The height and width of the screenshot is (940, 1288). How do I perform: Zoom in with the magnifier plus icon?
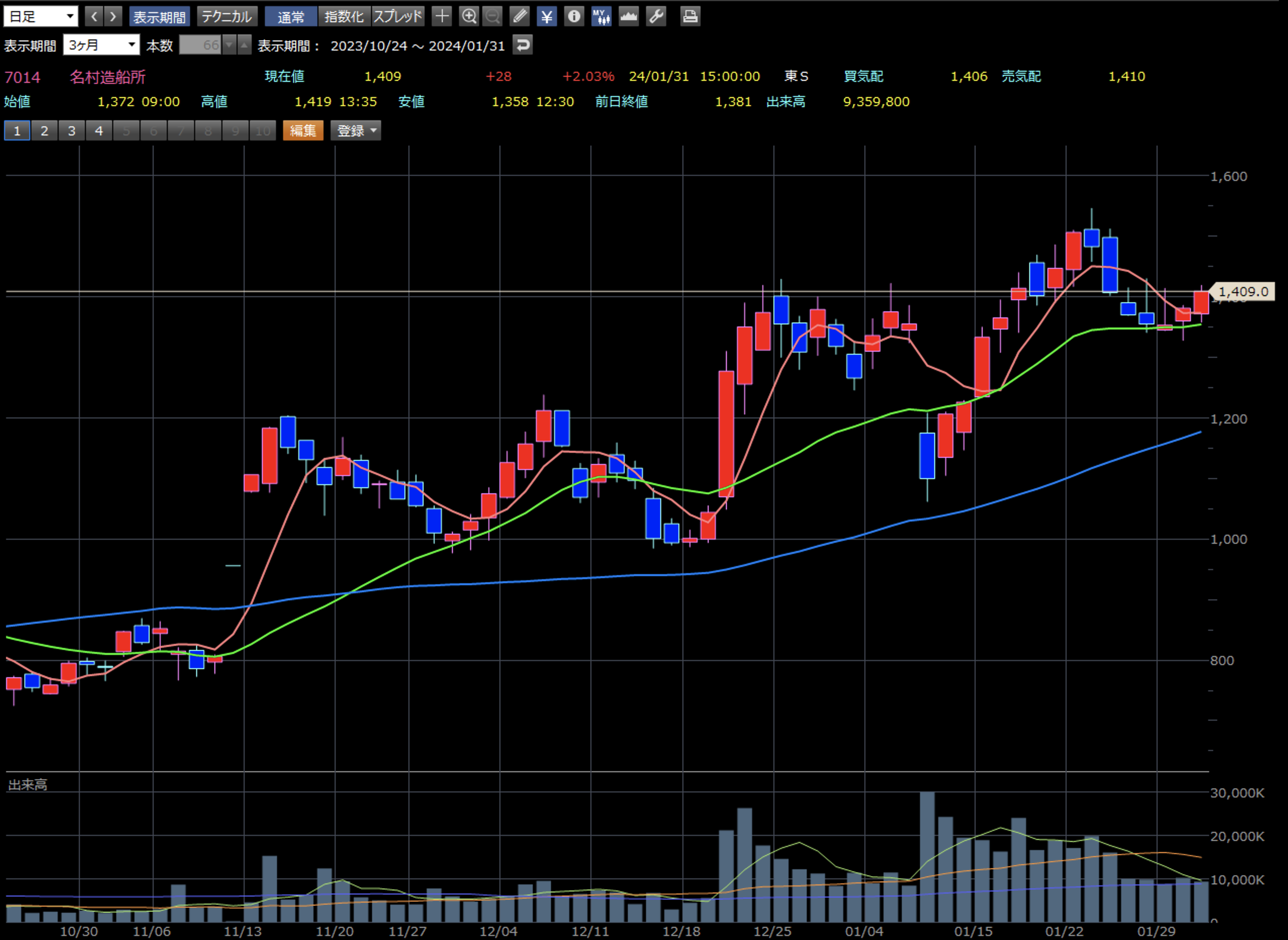(469, 16)
